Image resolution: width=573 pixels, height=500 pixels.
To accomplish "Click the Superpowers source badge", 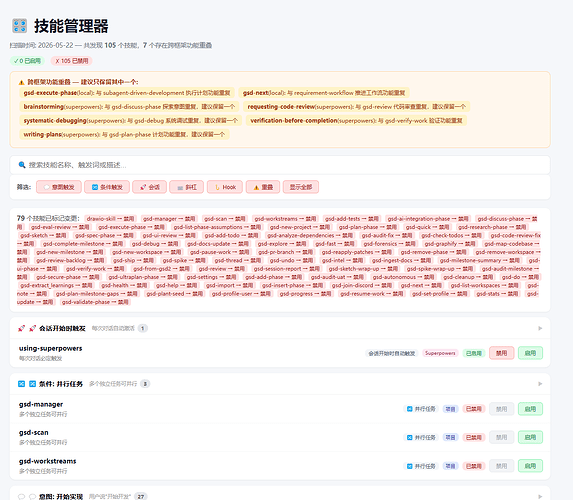I will pyautogui.click(x=440, y=353).
